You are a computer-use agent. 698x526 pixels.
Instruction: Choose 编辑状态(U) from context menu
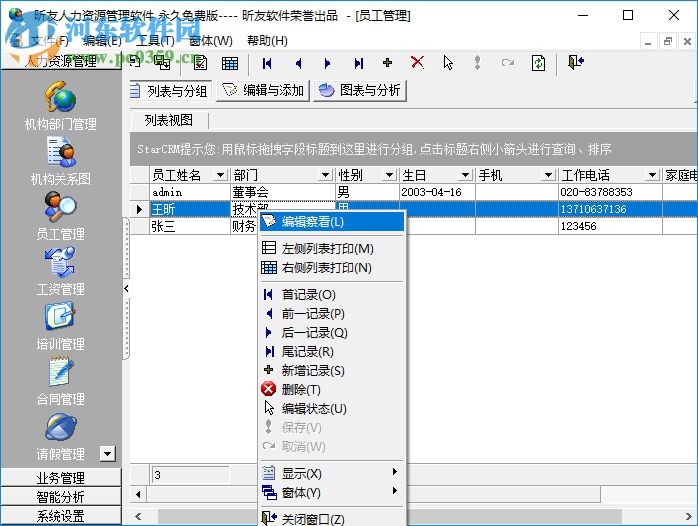pyautogui.click(x=332, y=409)
